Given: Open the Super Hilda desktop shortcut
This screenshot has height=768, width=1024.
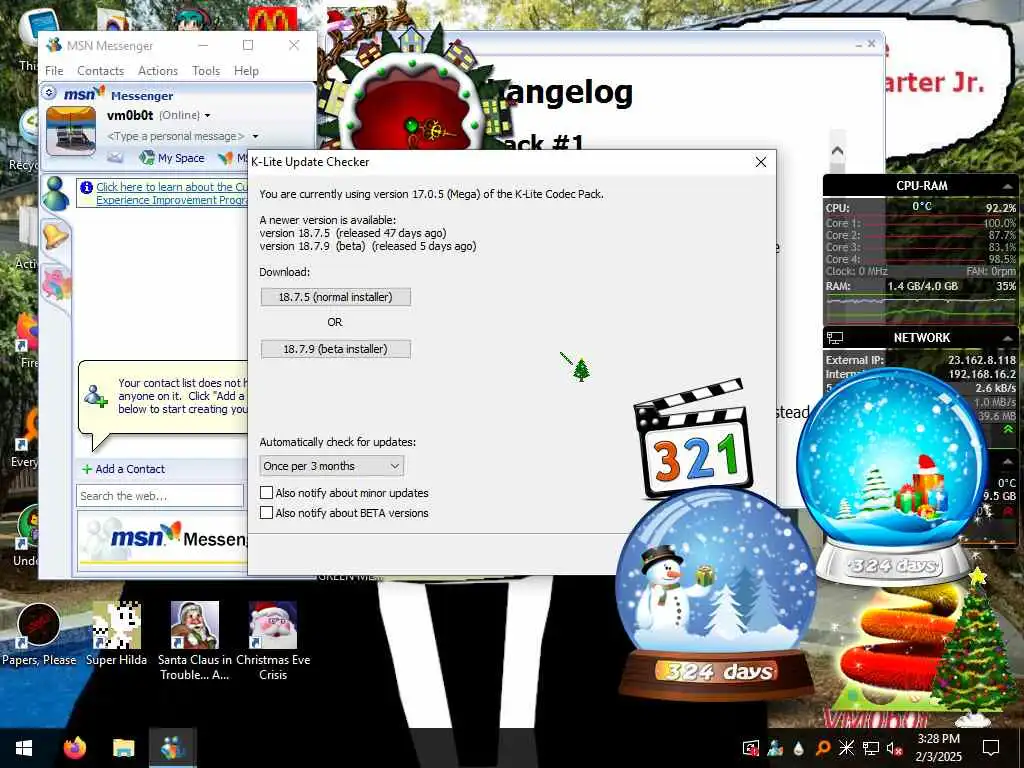Looking at the screenshot, I should pos(116,633).
